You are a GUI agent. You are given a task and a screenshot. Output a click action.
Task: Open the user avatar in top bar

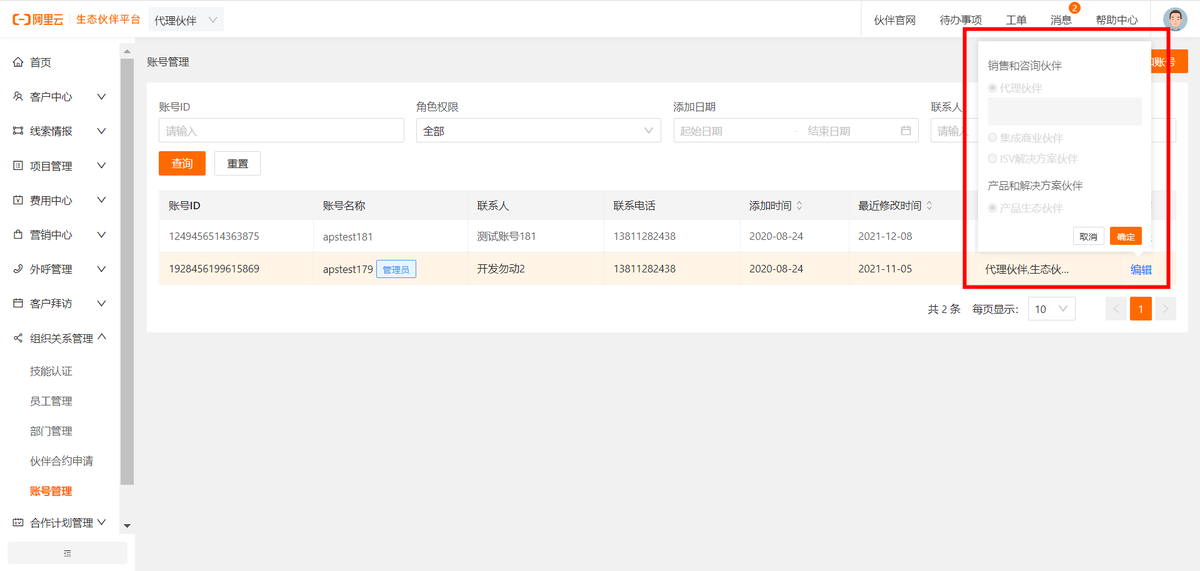coord(1175,19)
